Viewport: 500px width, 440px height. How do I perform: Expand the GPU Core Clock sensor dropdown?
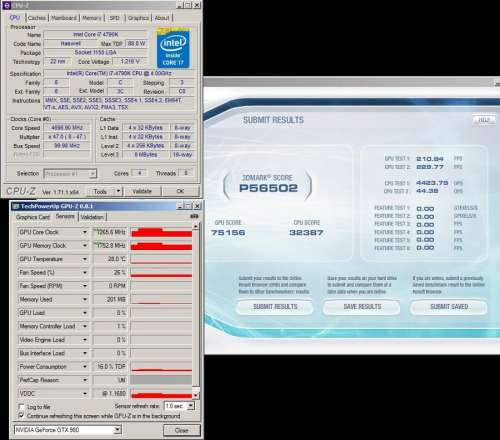pyautogui.click(x=85, y=232)
